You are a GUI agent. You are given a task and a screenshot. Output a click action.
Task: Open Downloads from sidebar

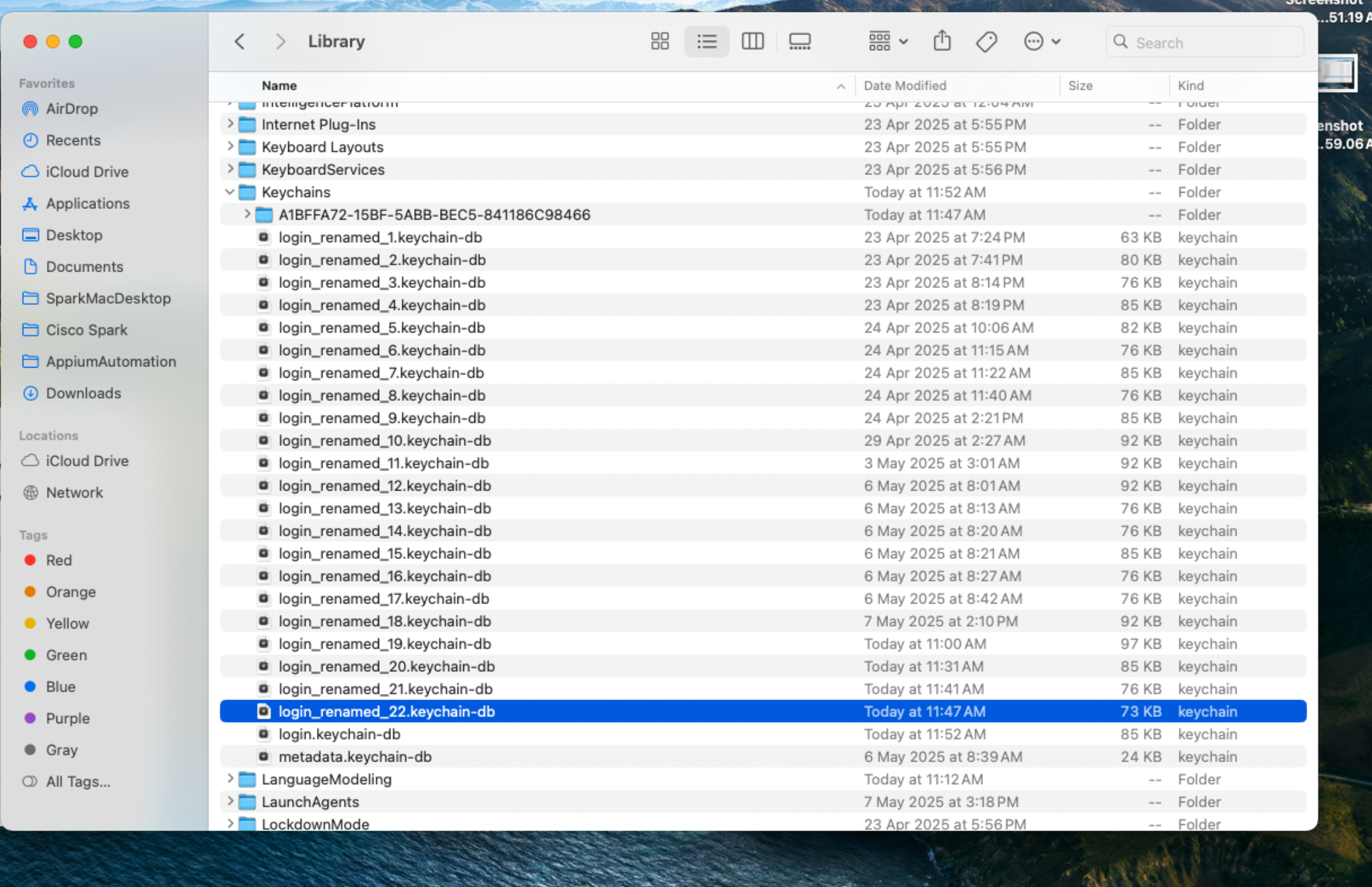(x=83, y=393)
